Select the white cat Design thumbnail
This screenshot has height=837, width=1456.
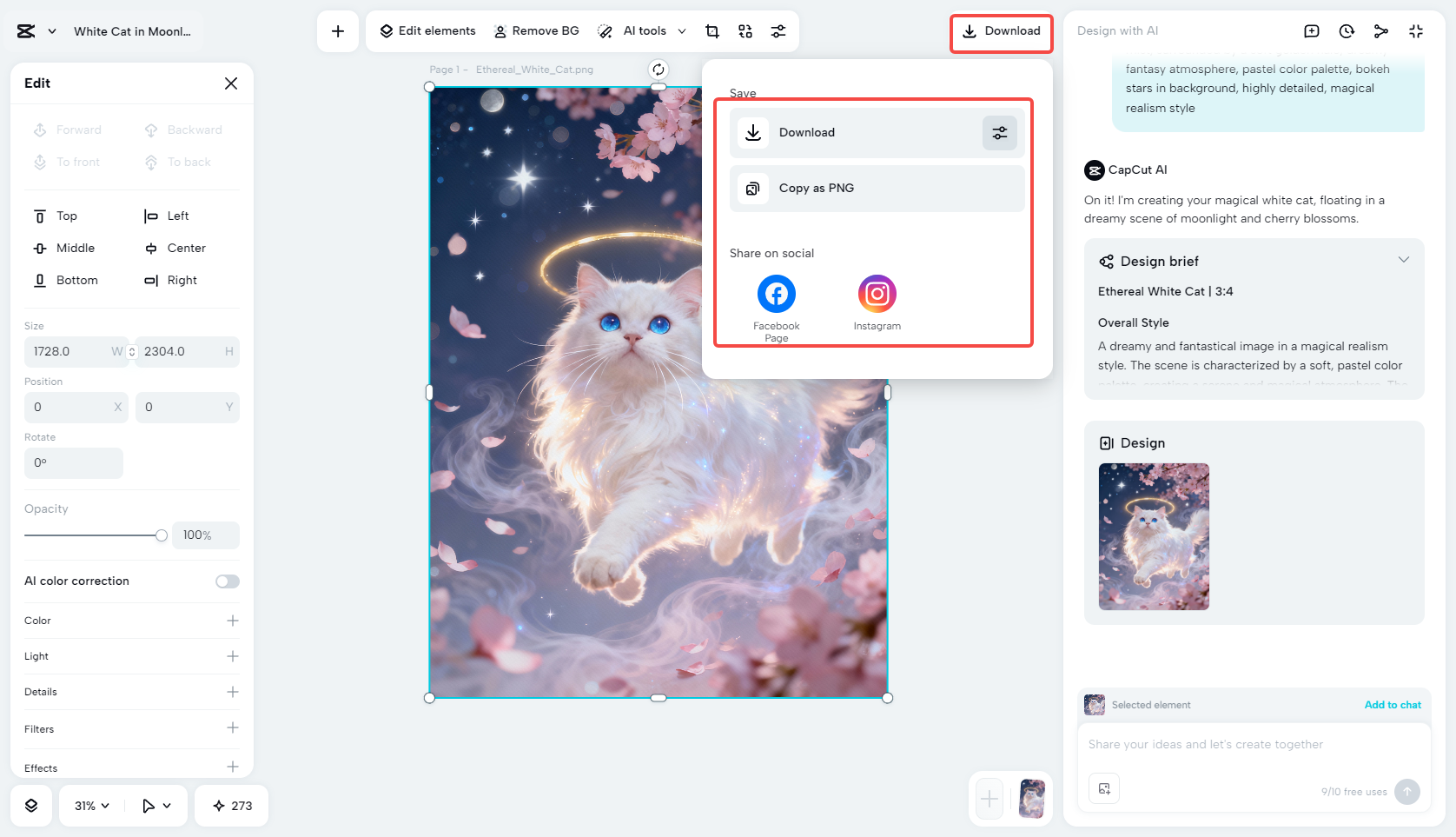click(1154, 537)
